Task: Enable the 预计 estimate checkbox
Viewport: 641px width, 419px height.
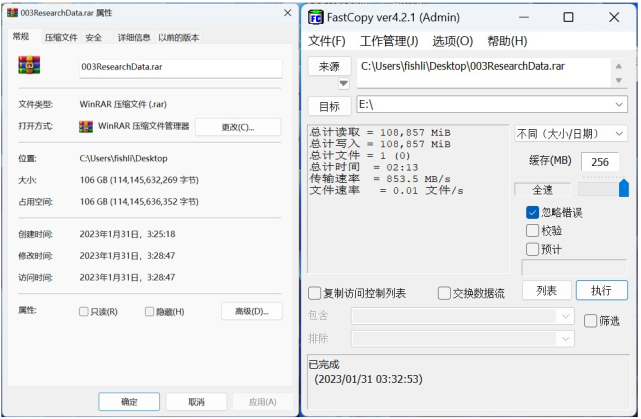Action: (532, 249)
